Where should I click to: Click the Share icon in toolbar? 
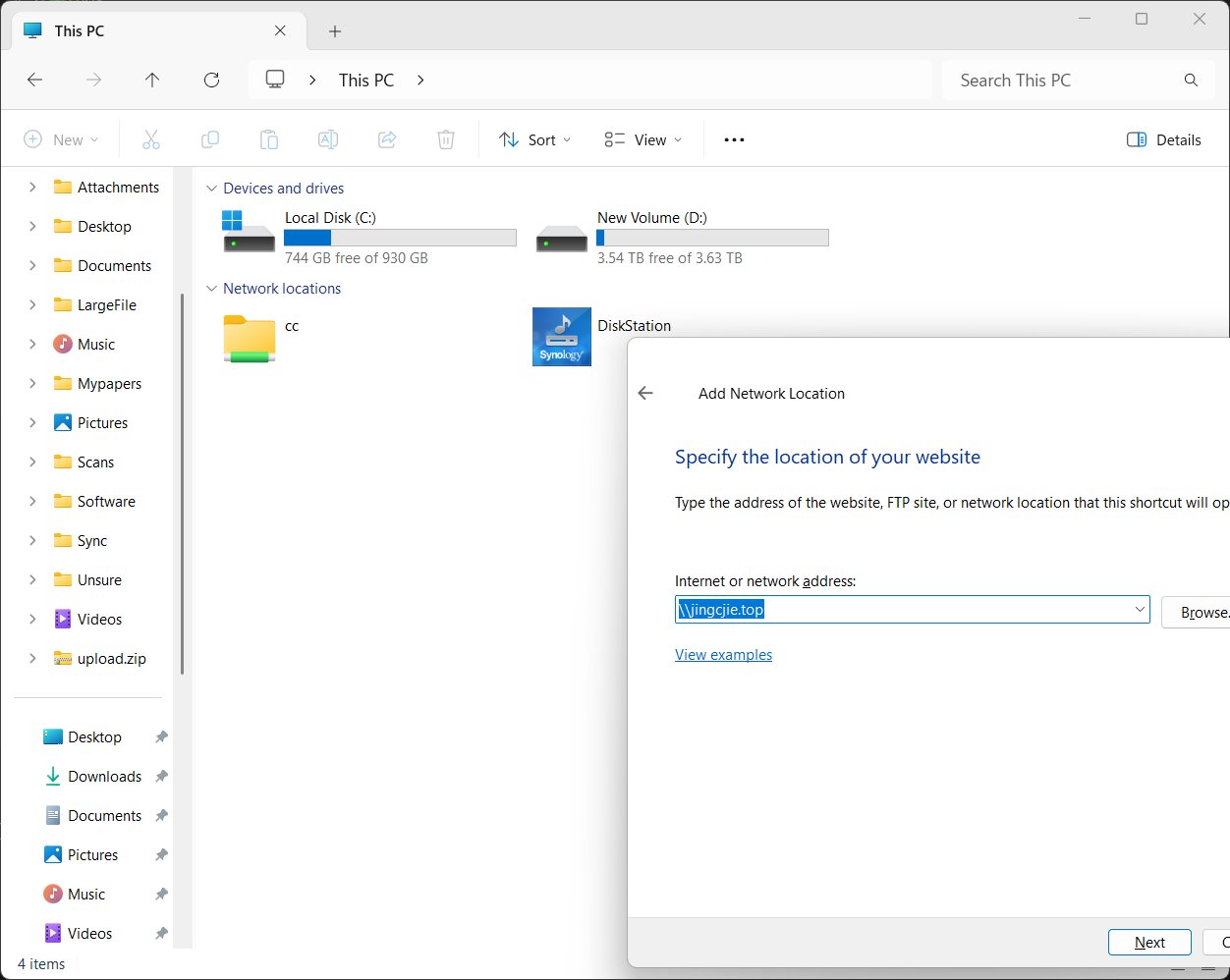point(387,139)
